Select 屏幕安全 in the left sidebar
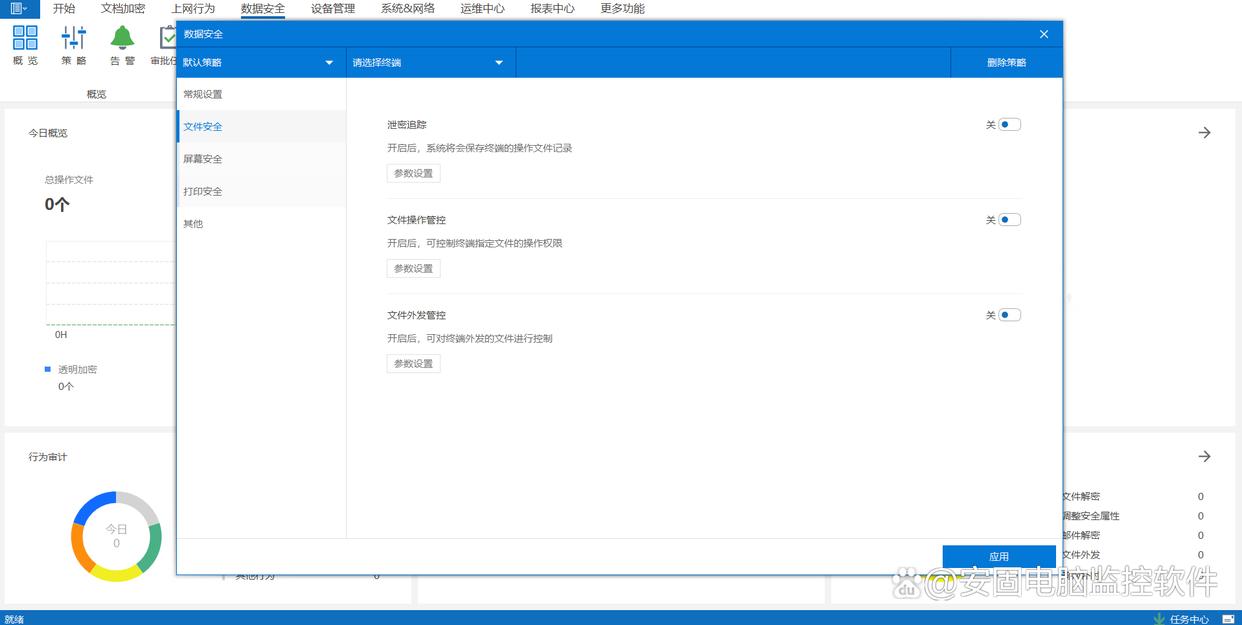The width and height of the screenshot is (1242, 625). click(x=203, y=159)
